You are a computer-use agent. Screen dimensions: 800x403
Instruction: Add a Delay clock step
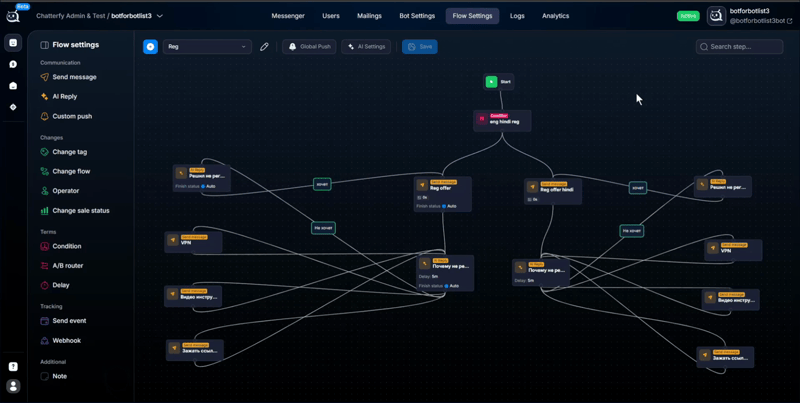pyautogui.click(x=55, y=285)
